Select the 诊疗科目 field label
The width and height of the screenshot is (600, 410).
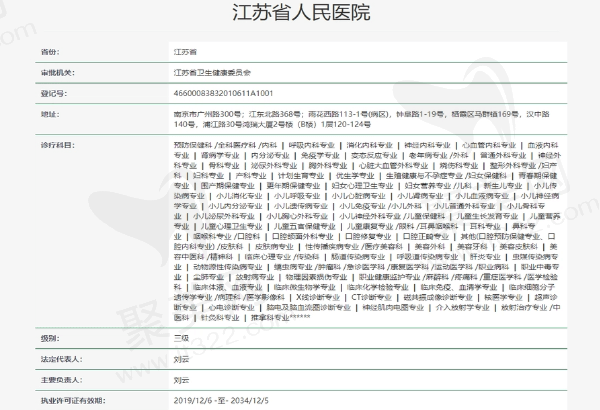[58, 145]
